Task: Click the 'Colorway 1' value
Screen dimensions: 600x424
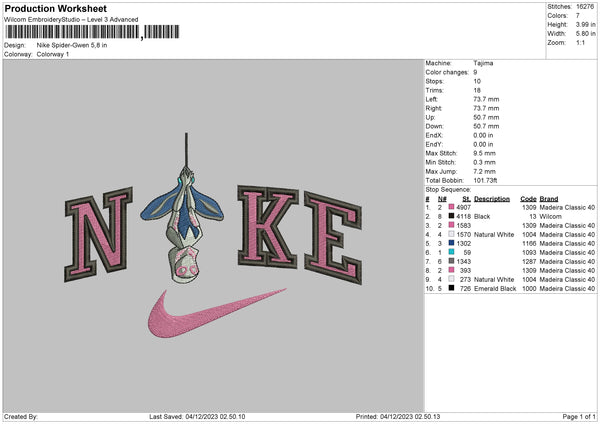Action: click(x=53, y=54)
